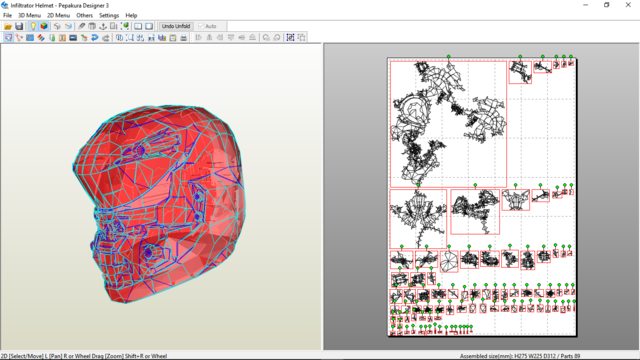This screenshot has width=640, height=360.
Task: Click the floppy disk save icon
Action: tap(19, 27)
